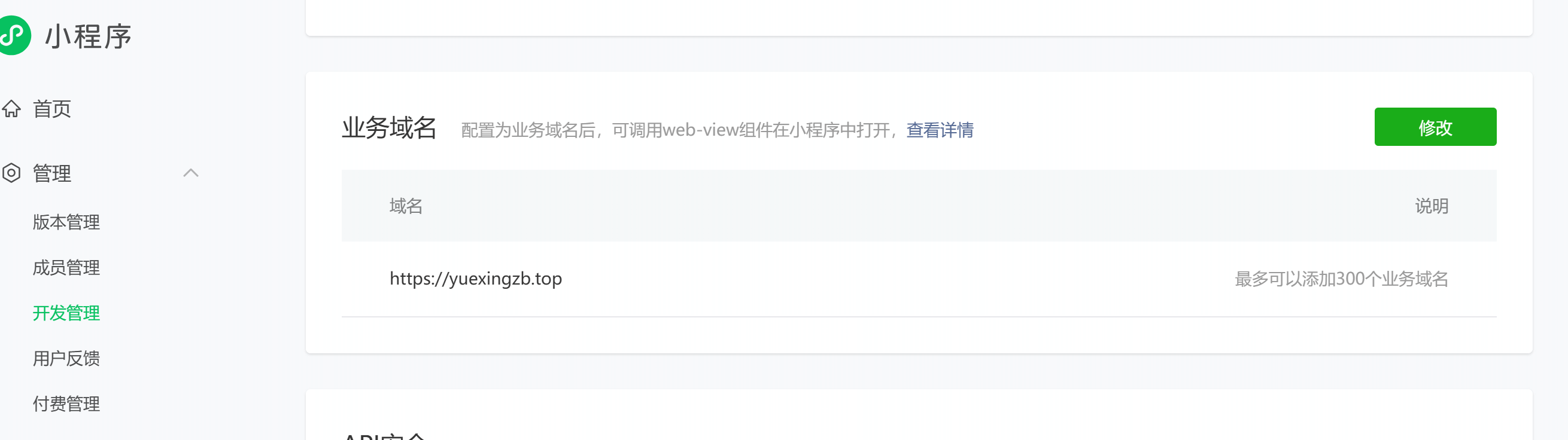This screenshot has width=1568, height=440.
Task: Click the 最多可以添加300个业务域名 note
Action: [1341, 279]
